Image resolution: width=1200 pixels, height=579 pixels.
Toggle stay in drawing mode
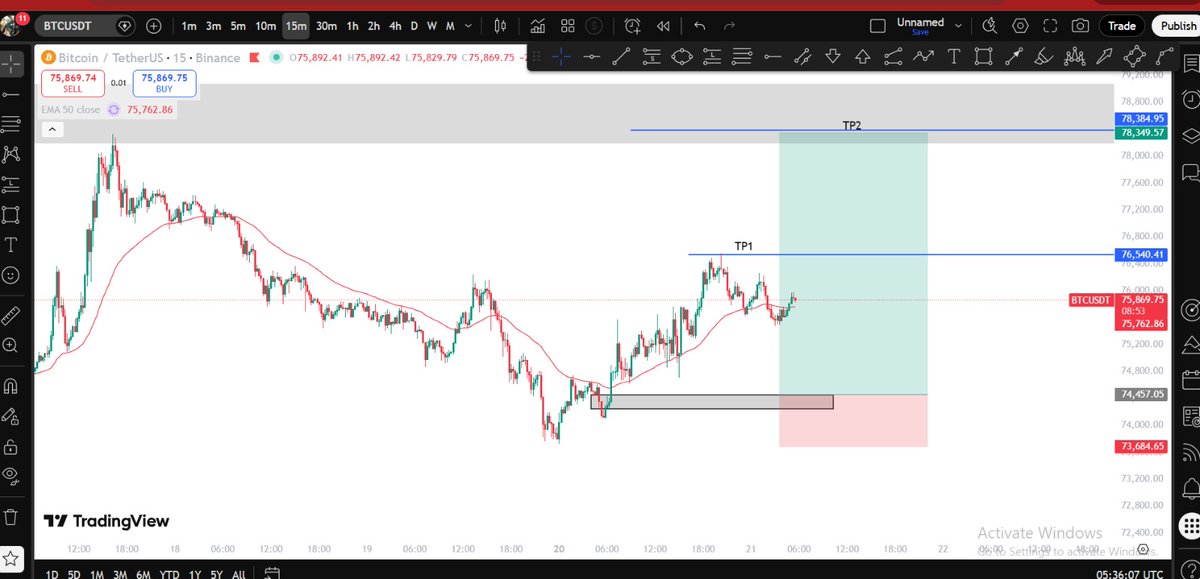(x=11, y=415)
